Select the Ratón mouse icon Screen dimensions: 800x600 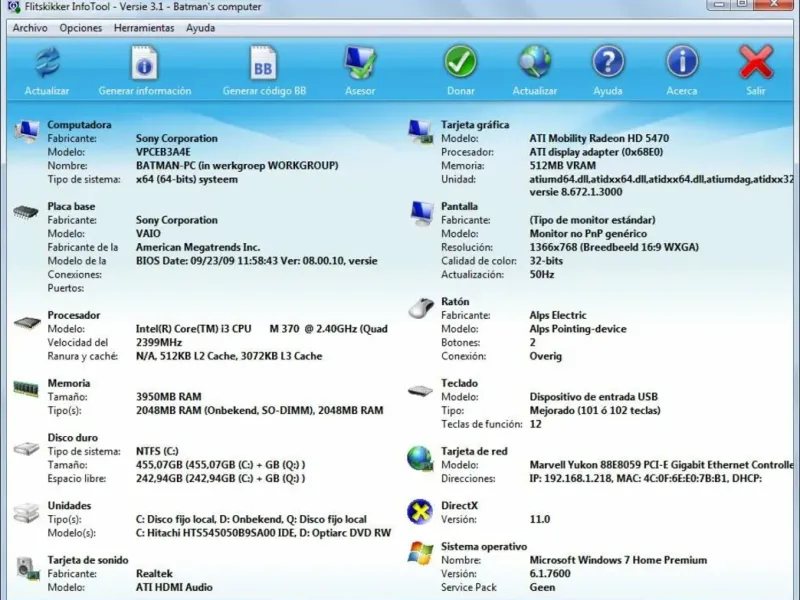coord(421,308)
